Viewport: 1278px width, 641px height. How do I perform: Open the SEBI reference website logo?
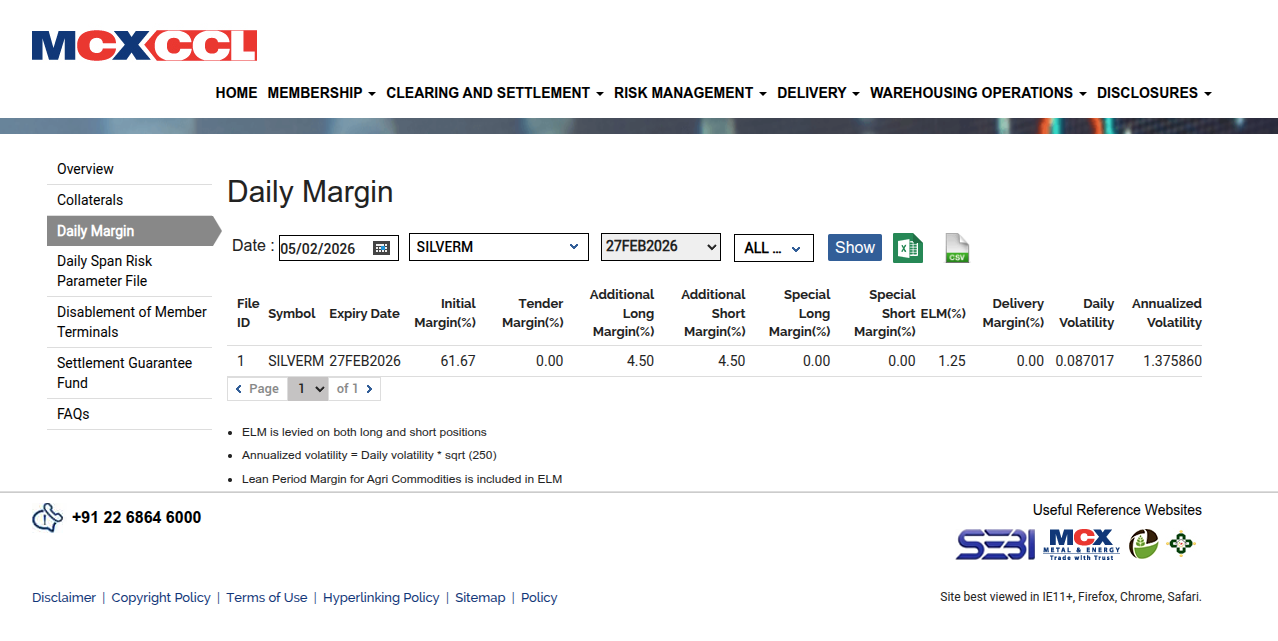tap(995, 544)
